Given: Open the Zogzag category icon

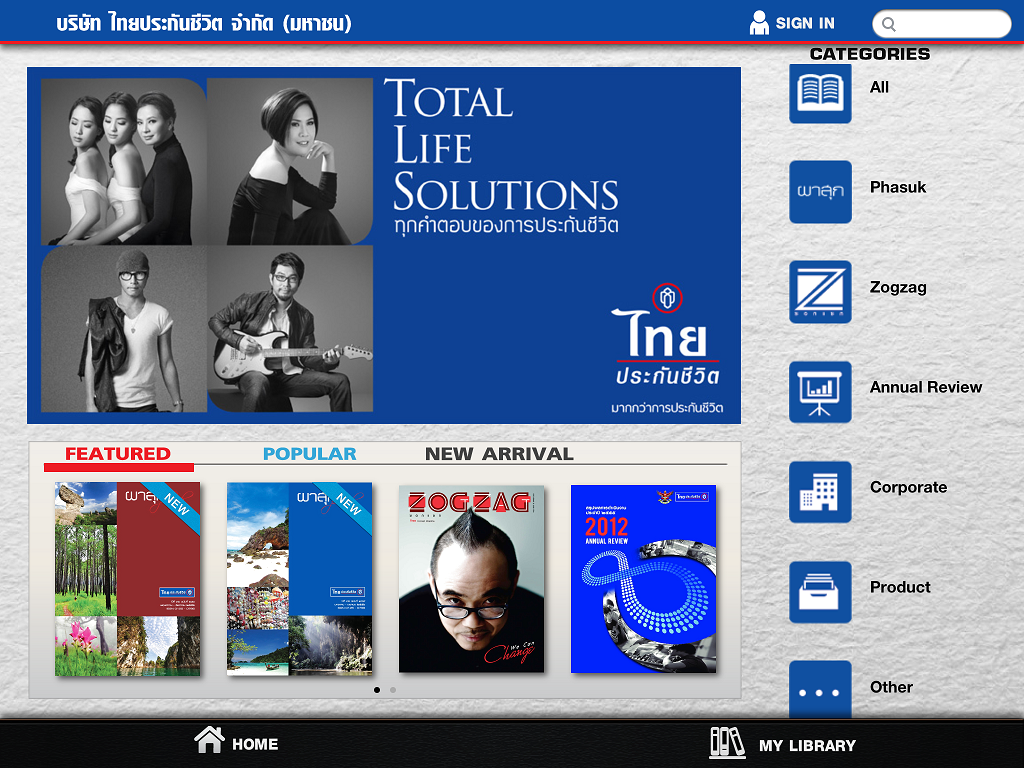Looking at the screenshot, I should [x=820, y=292].
